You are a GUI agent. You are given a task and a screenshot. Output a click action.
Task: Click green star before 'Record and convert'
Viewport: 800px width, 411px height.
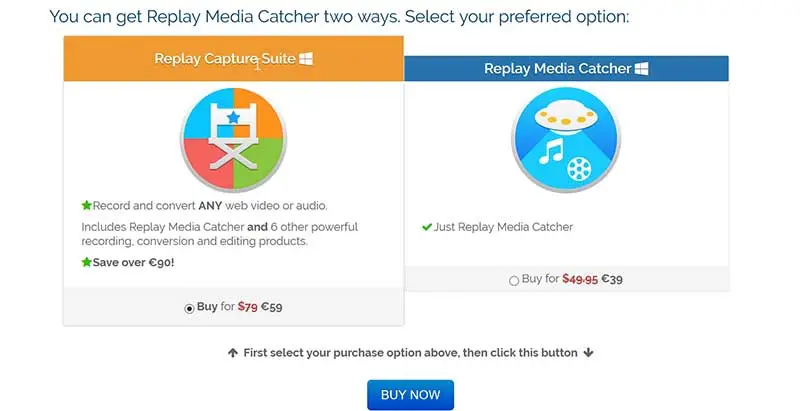coord(86,205)
